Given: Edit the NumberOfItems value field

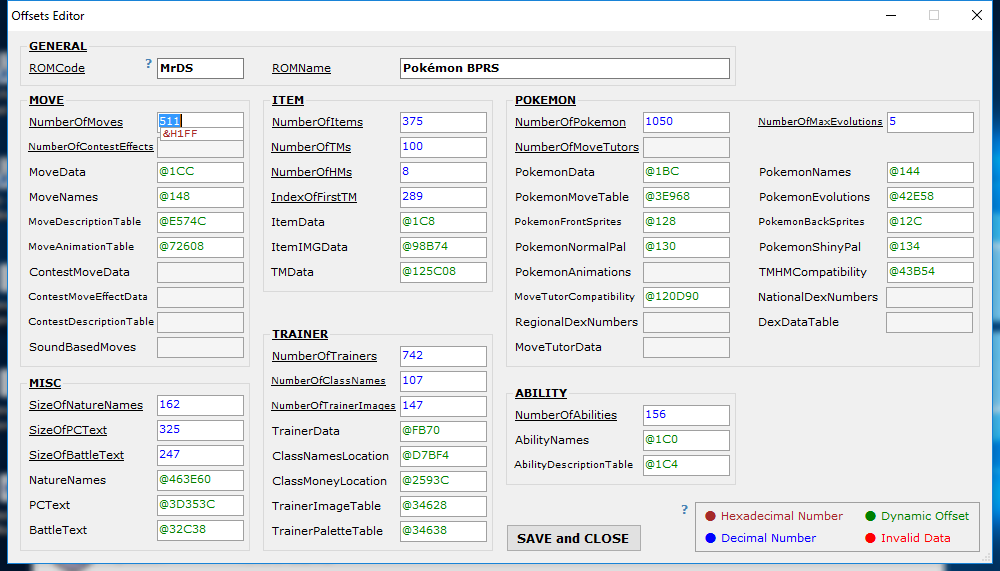Looking at the screenshot, I should click(x=443, y=122).
